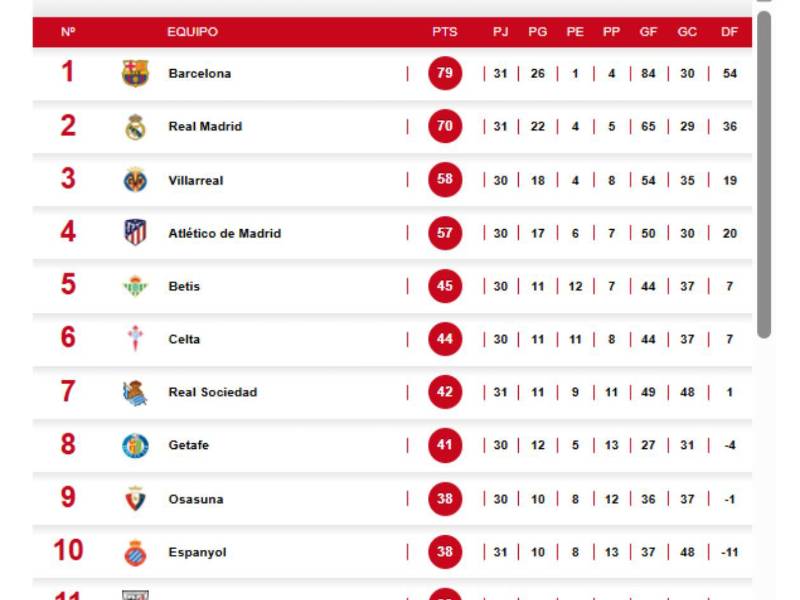This screenshot has width=800, height=600.
Task: Click the EQUIPO column header
Action: pos(190,31)
